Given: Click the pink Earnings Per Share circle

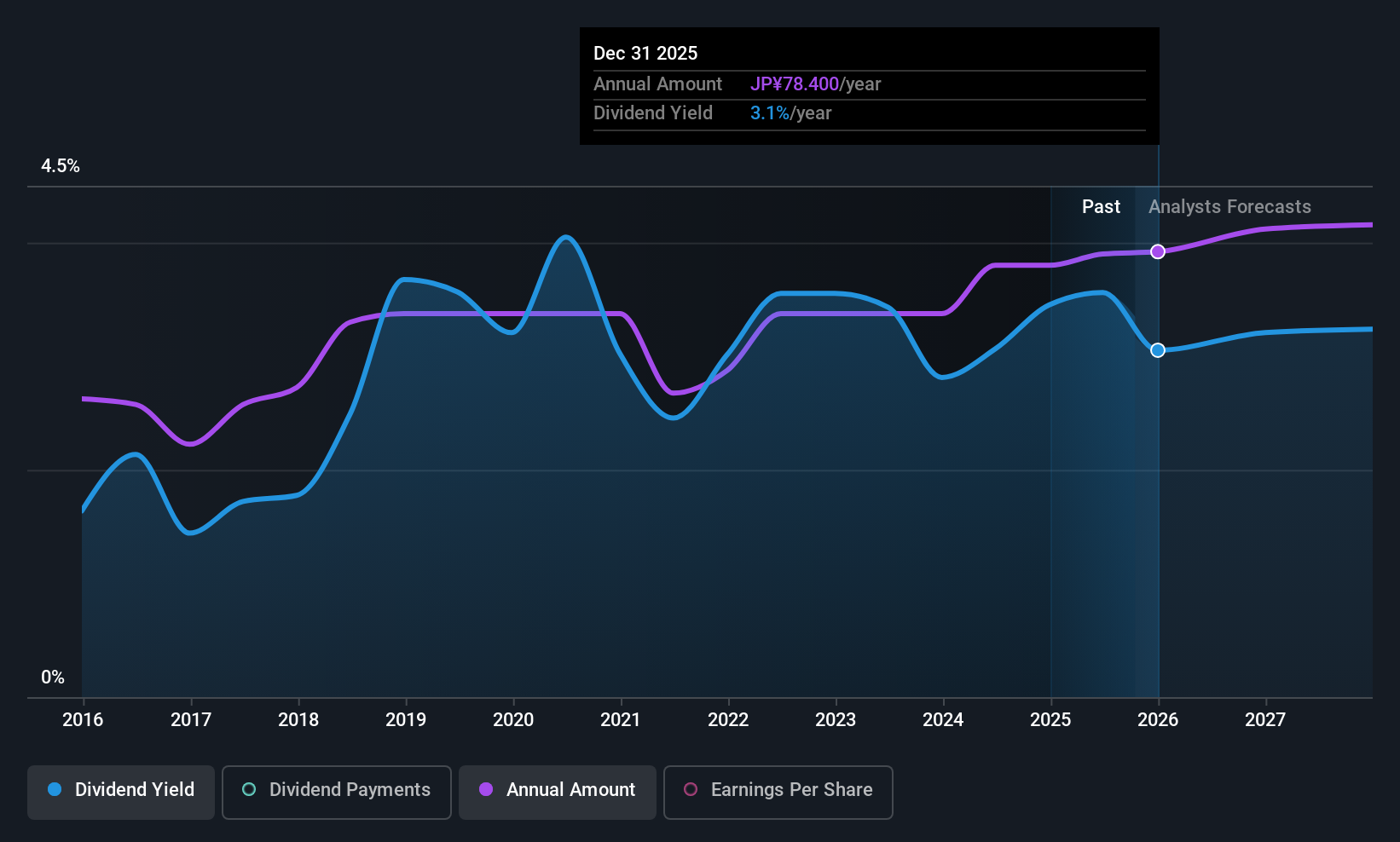Looking at the screenshot, I should click(x=691, y=789).
